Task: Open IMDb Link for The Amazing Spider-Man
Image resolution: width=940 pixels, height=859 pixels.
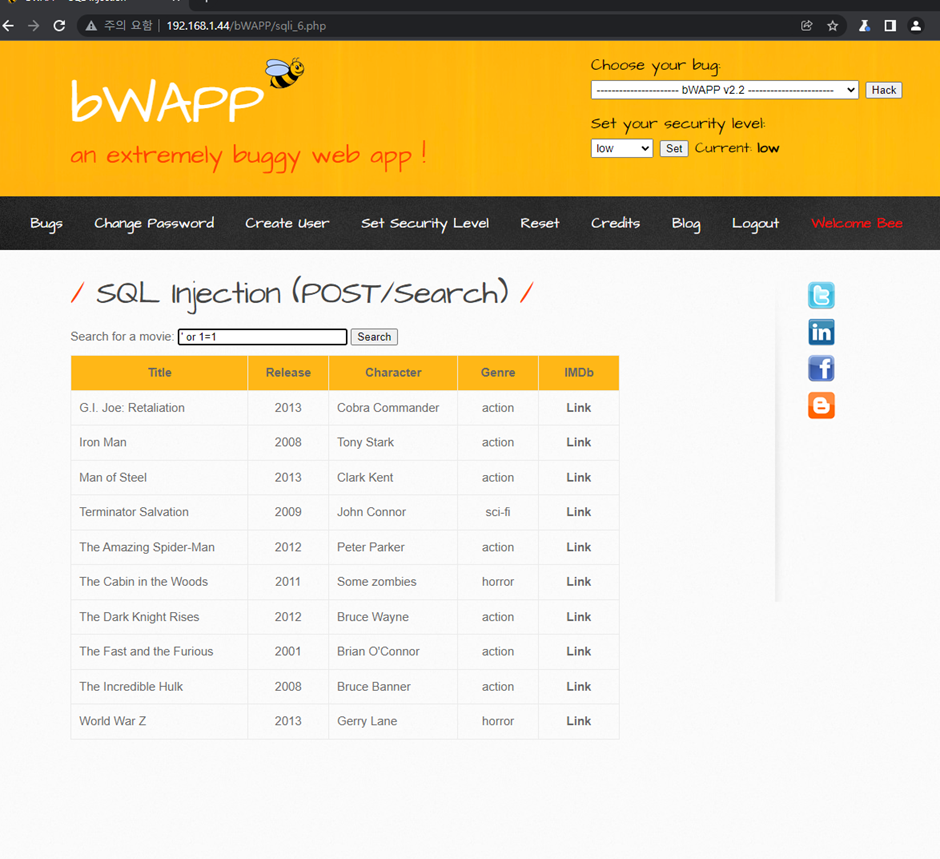Action: 579,547
